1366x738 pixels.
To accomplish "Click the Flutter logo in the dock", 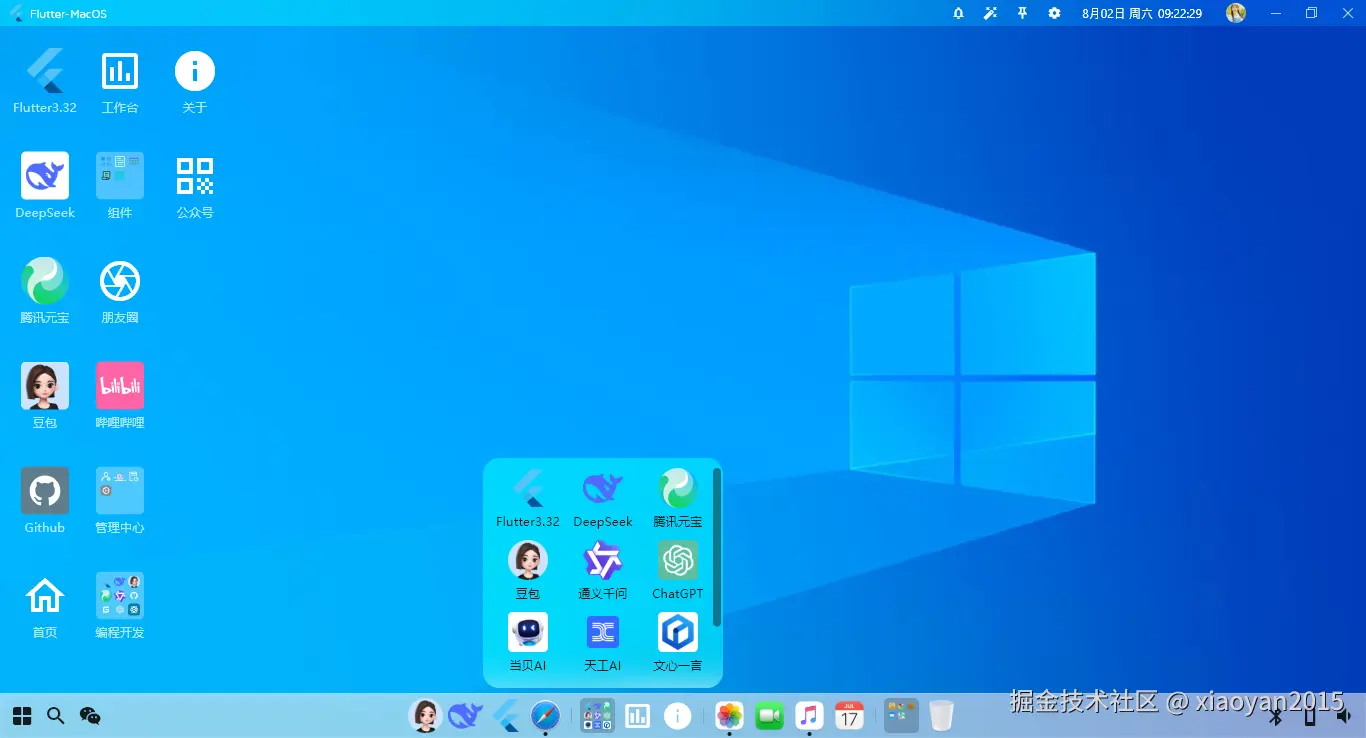I will pyautogui.click(x=506, y=715).
